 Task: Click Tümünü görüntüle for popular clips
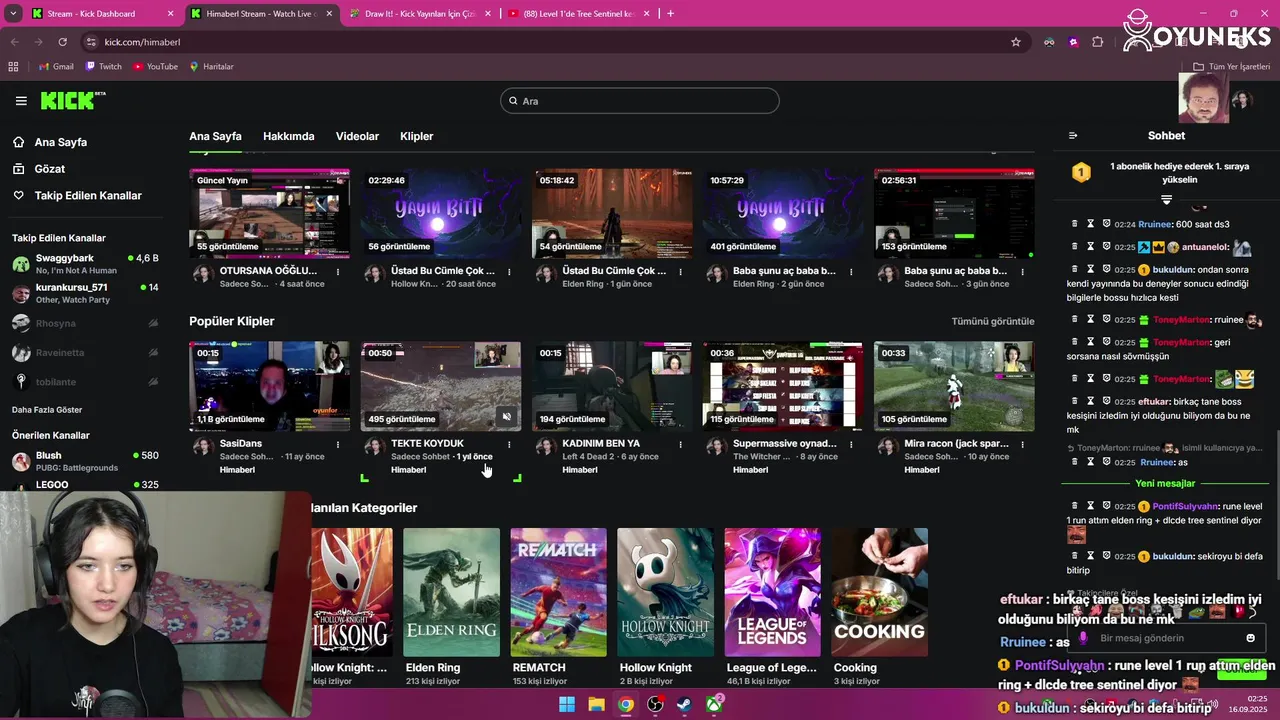click(x=993, y=321)
